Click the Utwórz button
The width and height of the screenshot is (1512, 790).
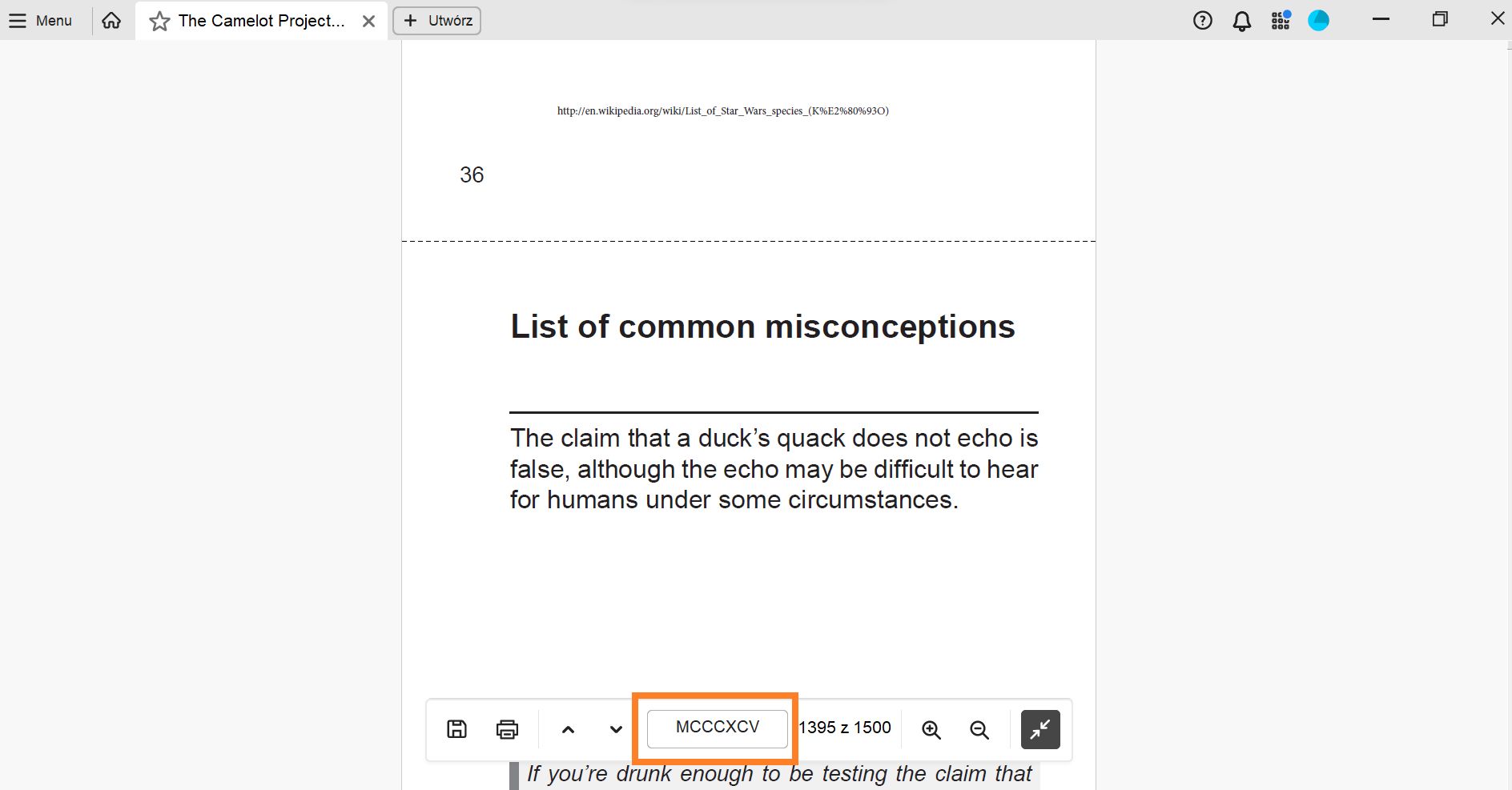point(436,21)
